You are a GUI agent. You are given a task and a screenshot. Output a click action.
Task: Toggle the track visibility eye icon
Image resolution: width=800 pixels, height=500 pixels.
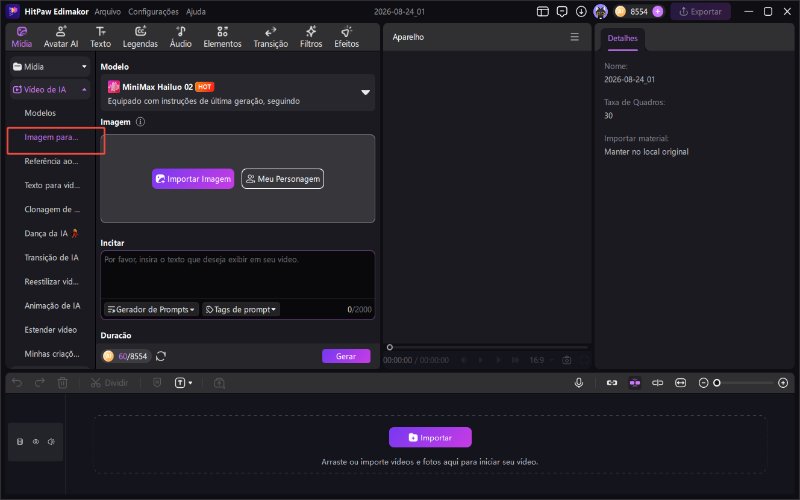click(x=36, y=442)
